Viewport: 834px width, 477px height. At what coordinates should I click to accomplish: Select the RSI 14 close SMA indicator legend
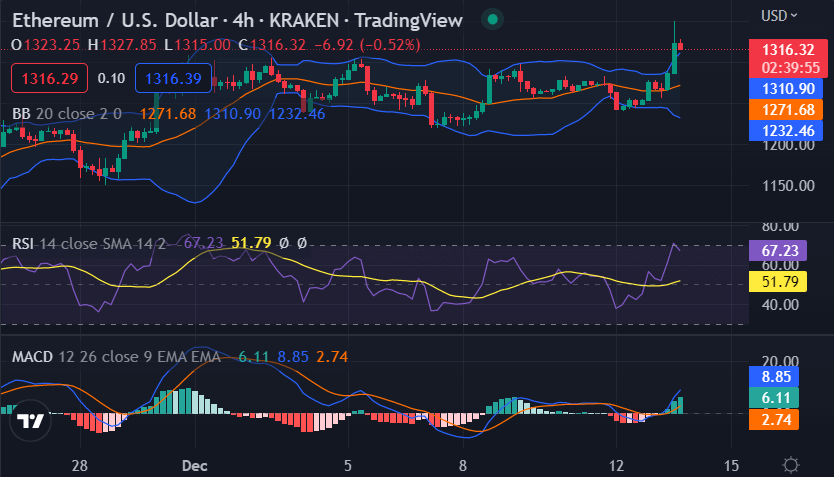88,244
